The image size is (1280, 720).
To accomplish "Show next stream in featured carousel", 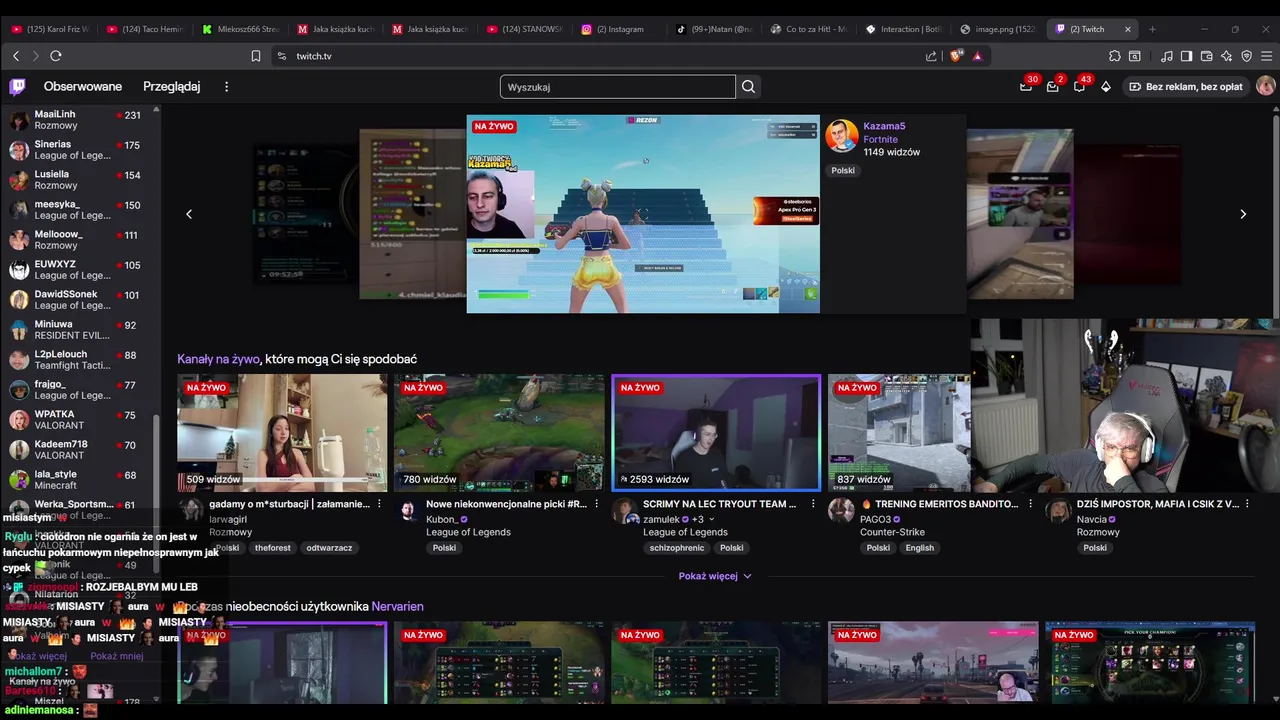I will 1243,214.
